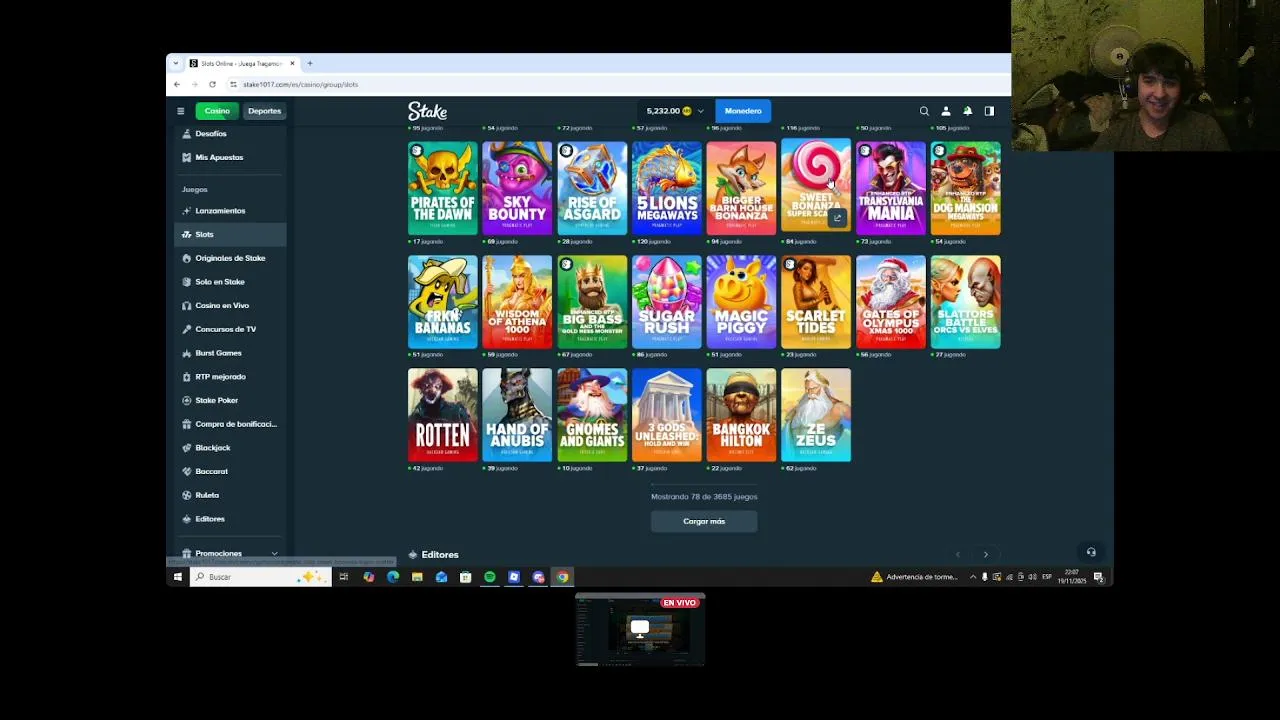
Task: Open the Pirates of the Dawn game
Action: (x=443, y=188)
